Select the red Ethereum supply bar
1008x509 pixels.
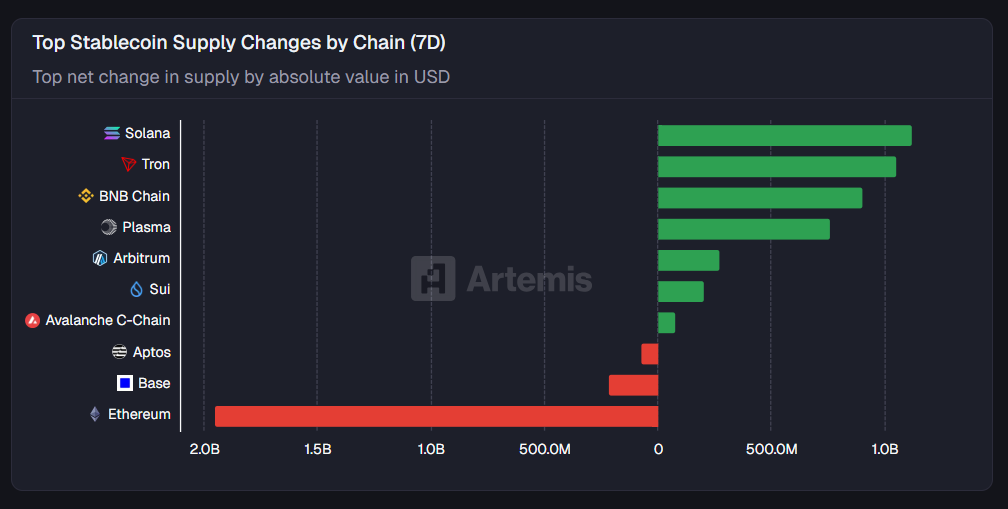(436, 416)
